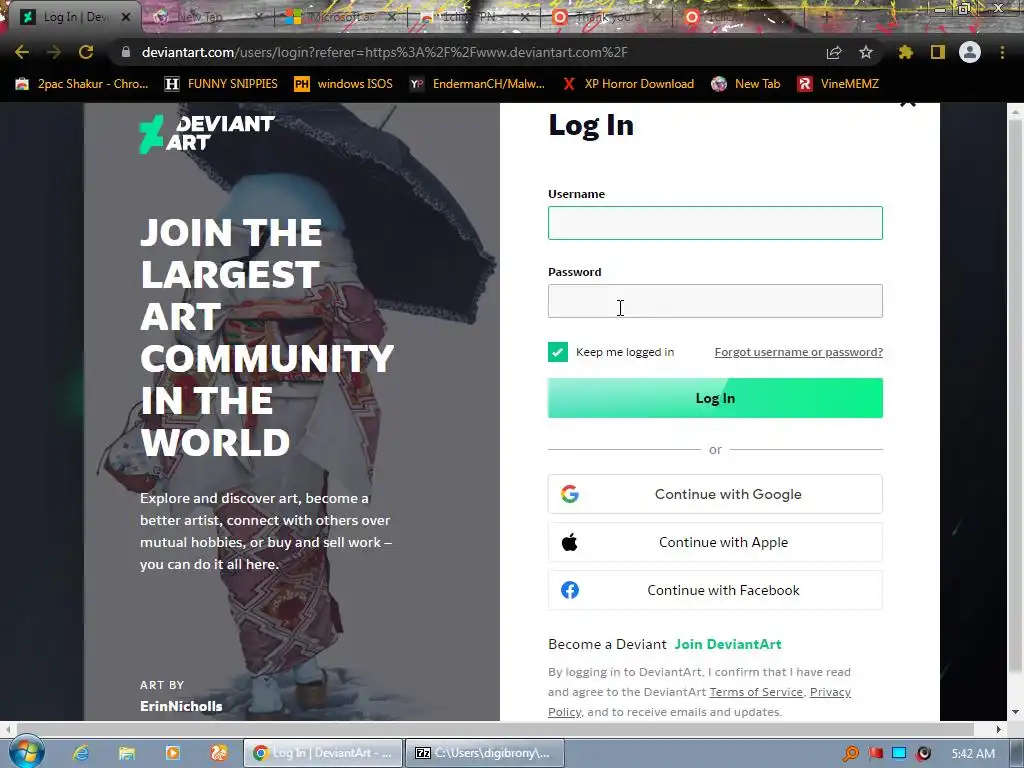Click the 5:42 AM clock
The width and height of the screenshot is (1024, 768).
point(973,754)
